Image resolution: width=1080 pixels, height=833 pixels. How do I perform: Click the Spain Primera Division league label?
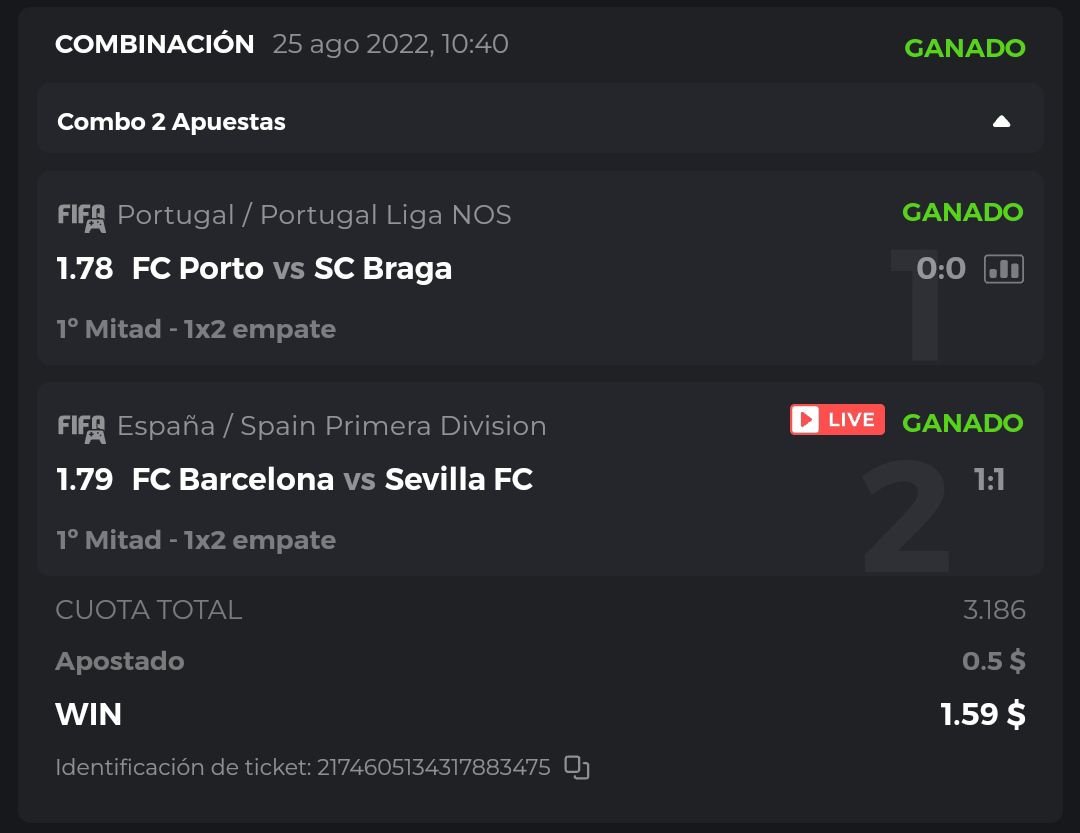[332, 426]
